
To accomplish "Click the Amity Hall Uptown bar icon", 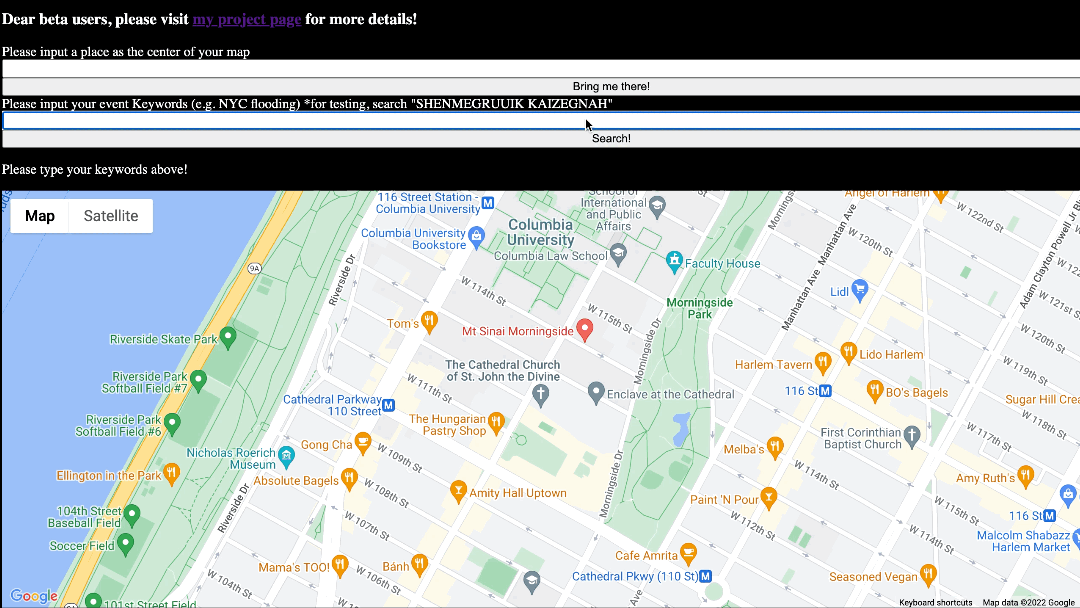I will coord(458,492).
